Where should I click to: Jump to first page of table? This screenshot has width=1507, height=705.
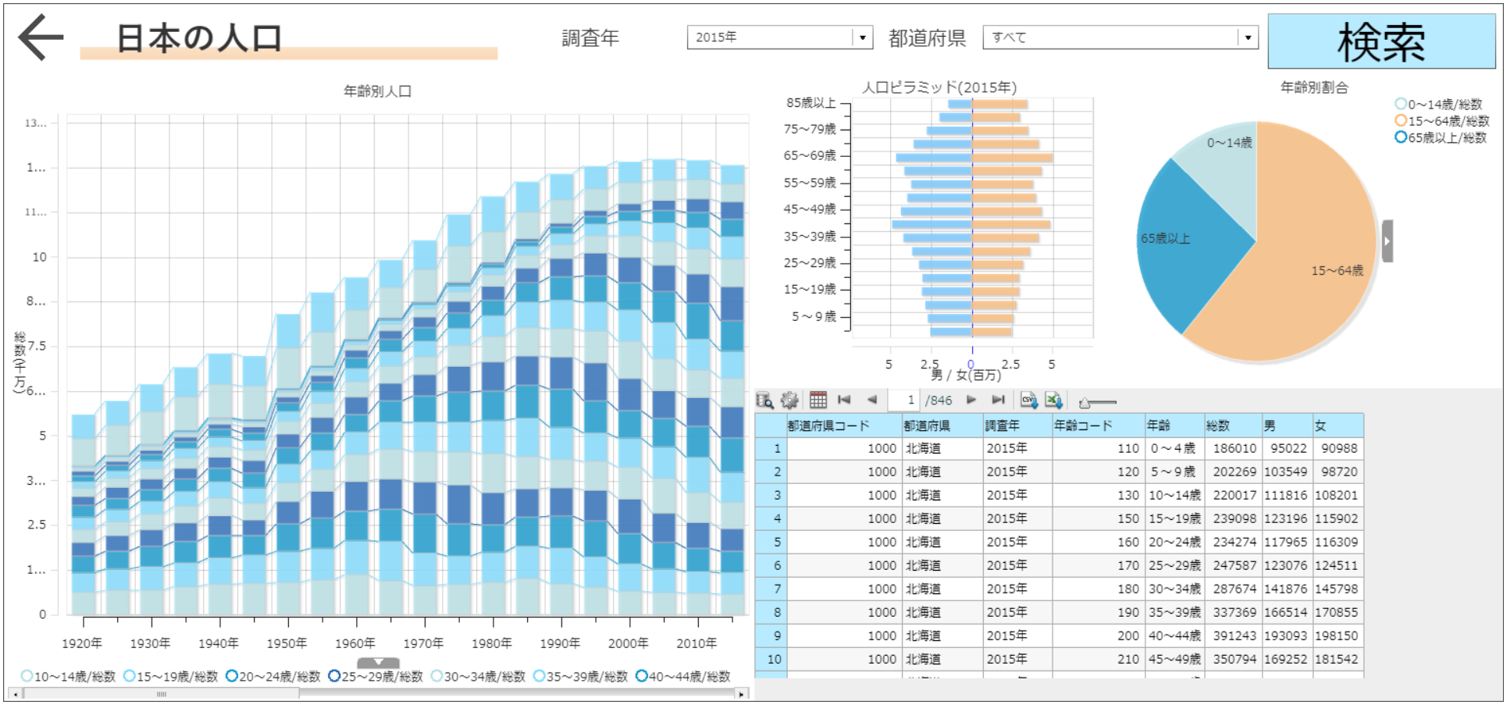click(844, 400)
